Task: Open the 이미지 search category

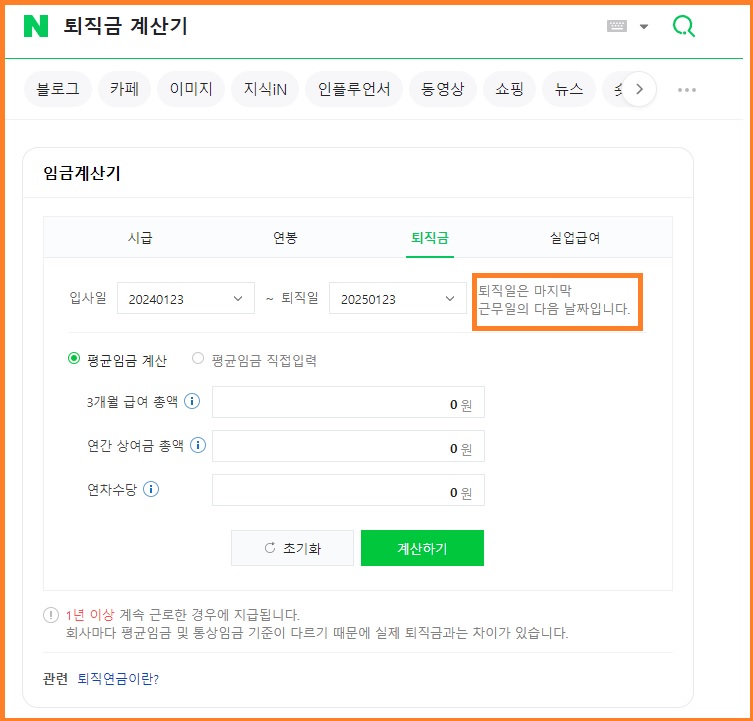Action: point(191,89)
